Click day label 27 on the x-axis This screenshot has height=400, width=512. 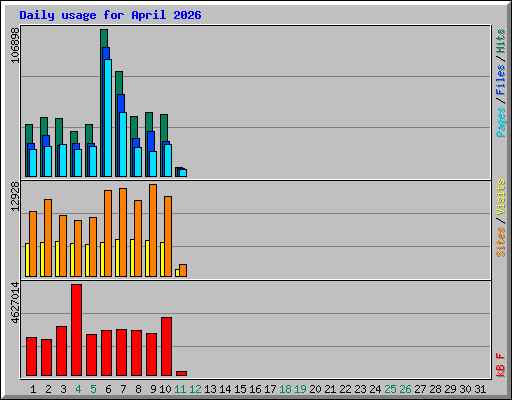[x=420, y=389]
